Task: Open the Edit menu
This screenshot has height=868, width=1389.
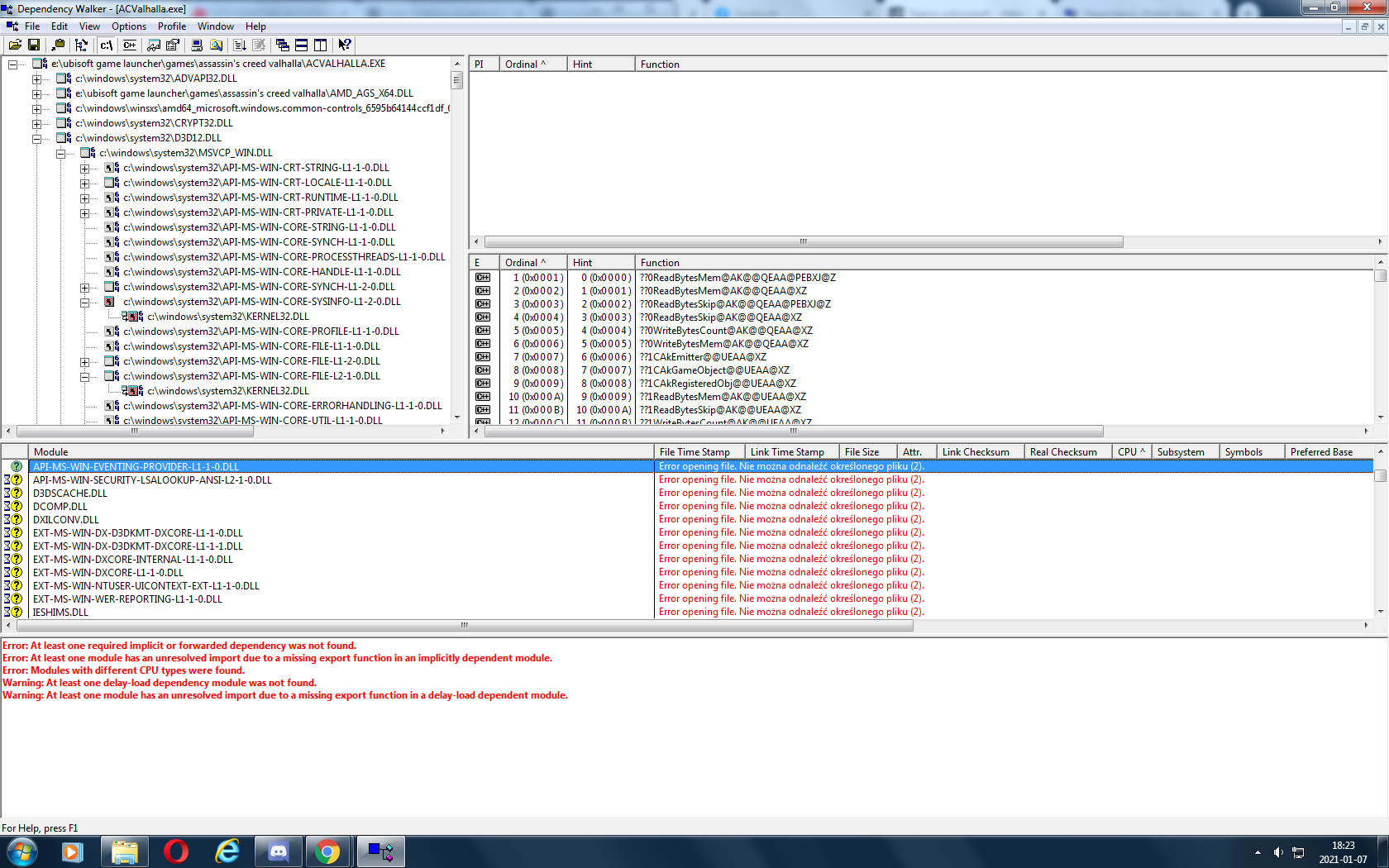Action: pyautogui.click(x=60, y=26)
